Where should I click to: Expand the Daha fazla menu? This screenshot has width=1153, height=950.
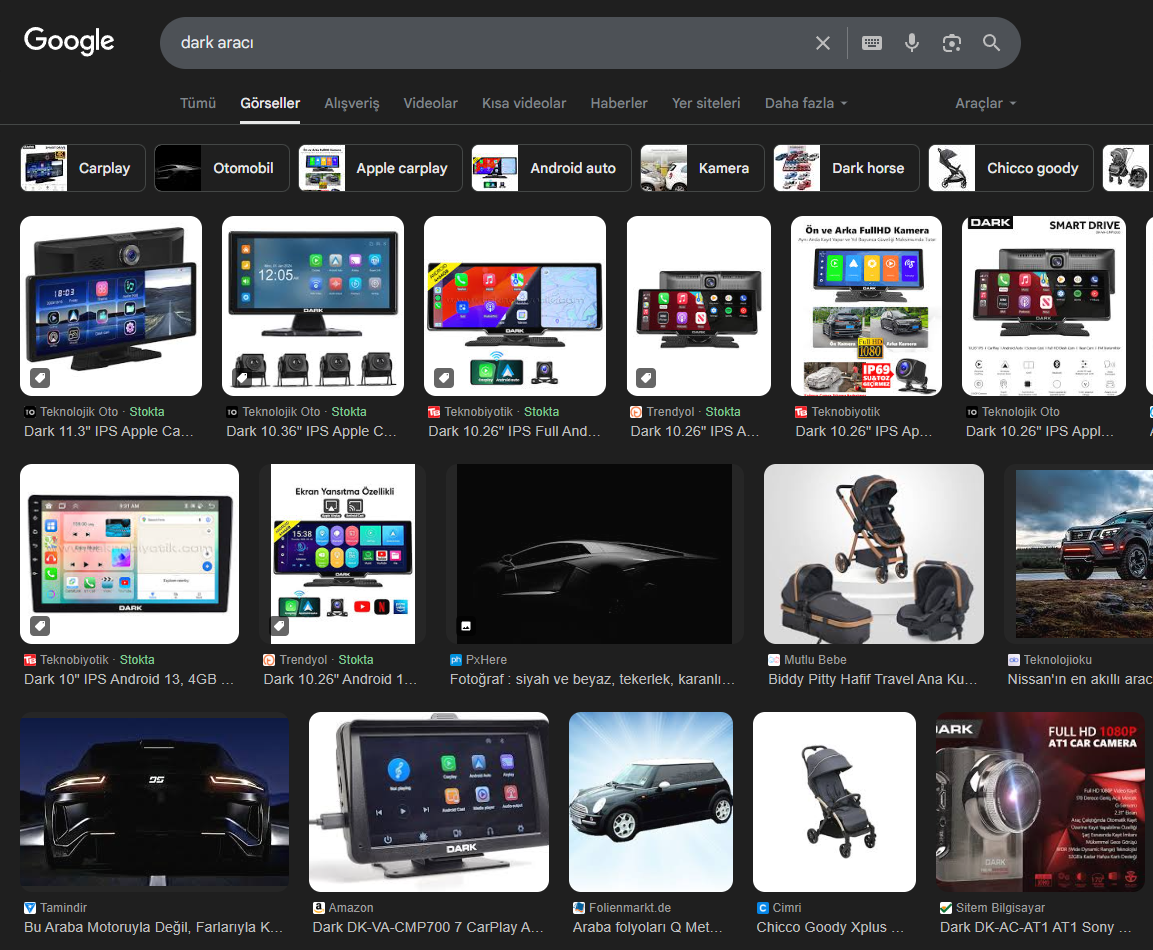click(806, 104)
